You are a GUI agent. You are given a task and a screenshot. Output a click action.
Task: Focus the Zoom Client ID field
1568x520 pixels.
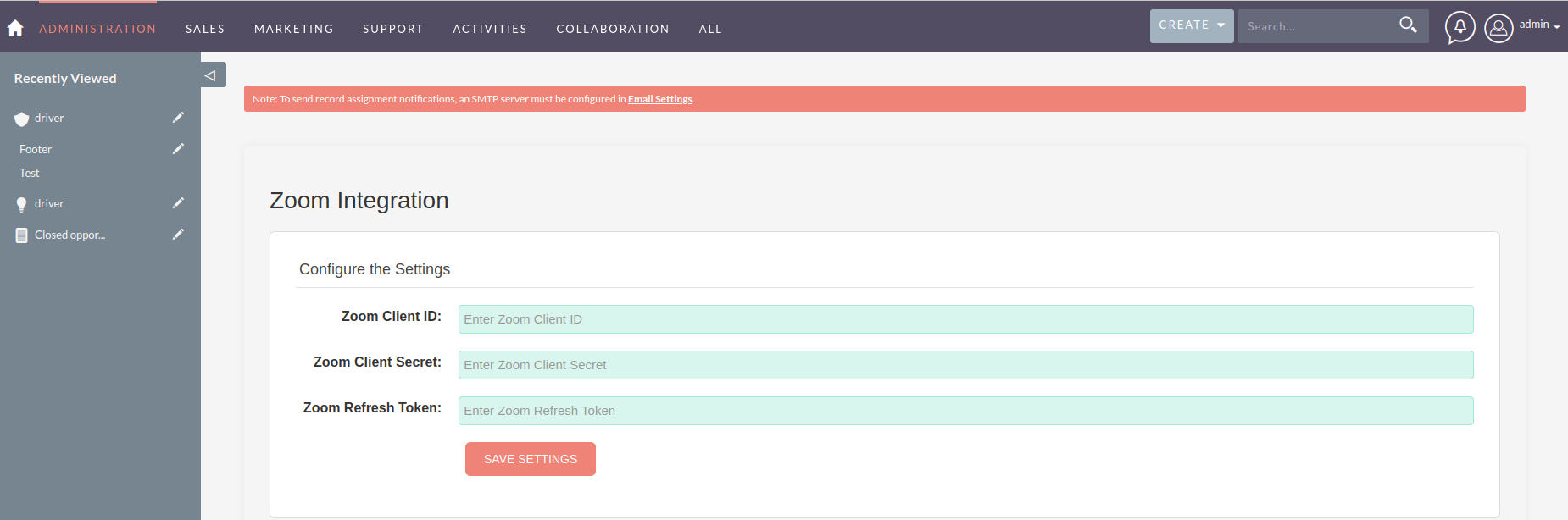[x=965, y=319]
